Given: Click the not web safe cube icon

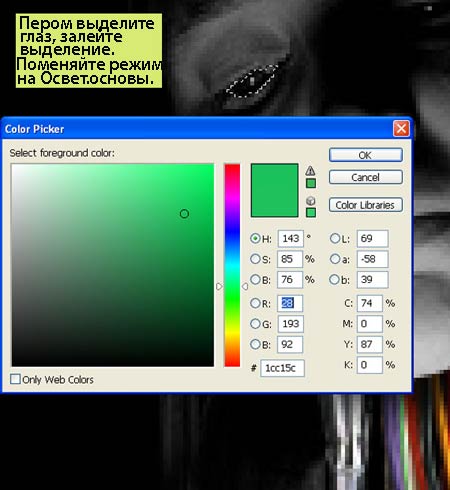Looking at the screenshot, I should [x=310, y=201].
